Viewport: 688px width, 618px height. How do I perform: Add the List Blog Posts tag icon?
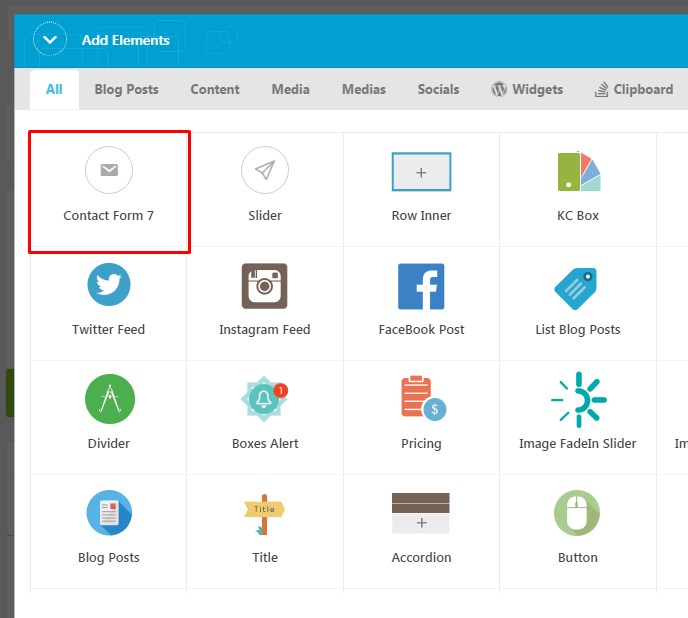click(x=577, y=288)
